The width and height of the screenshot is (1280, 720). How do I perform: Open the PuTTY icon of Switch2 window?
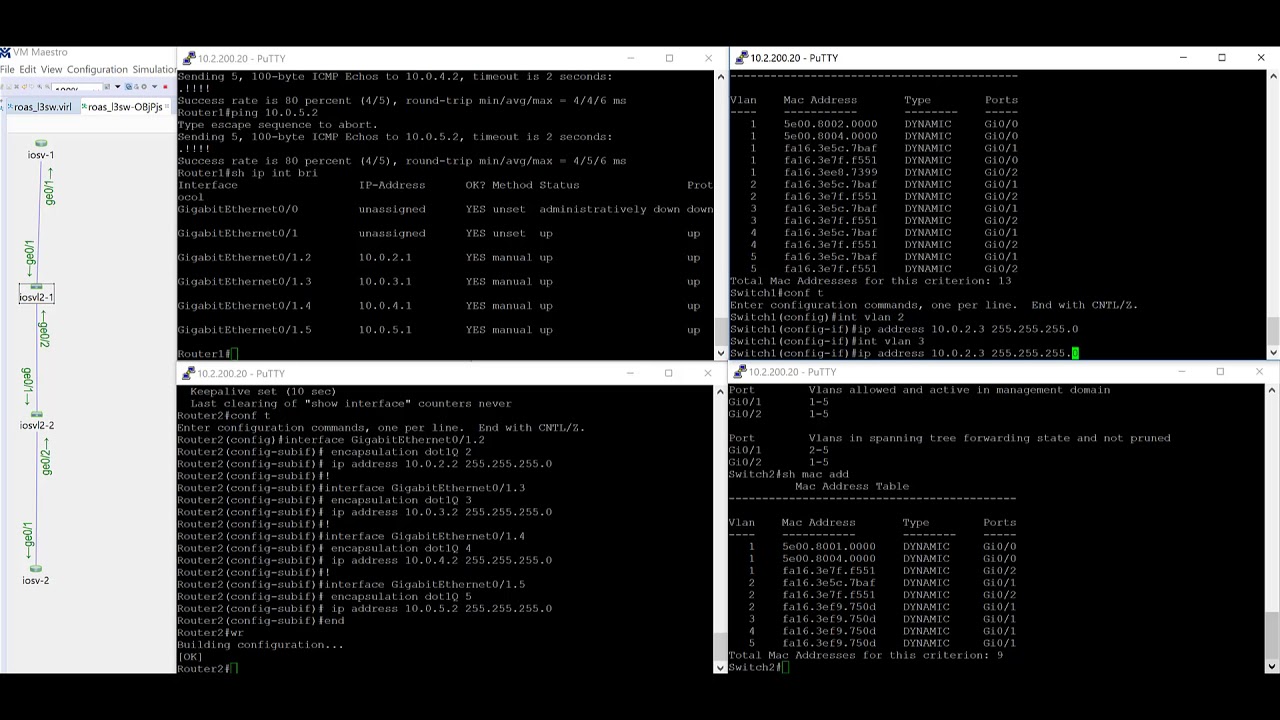coord(739,372)
